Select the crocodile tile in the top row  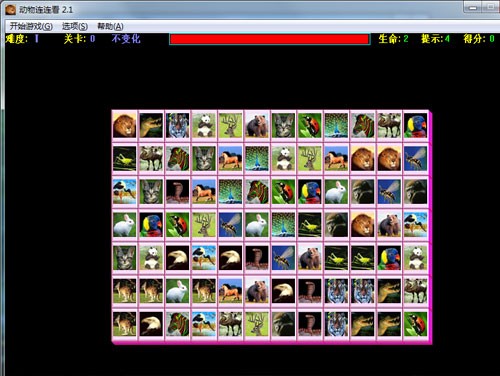151,125
